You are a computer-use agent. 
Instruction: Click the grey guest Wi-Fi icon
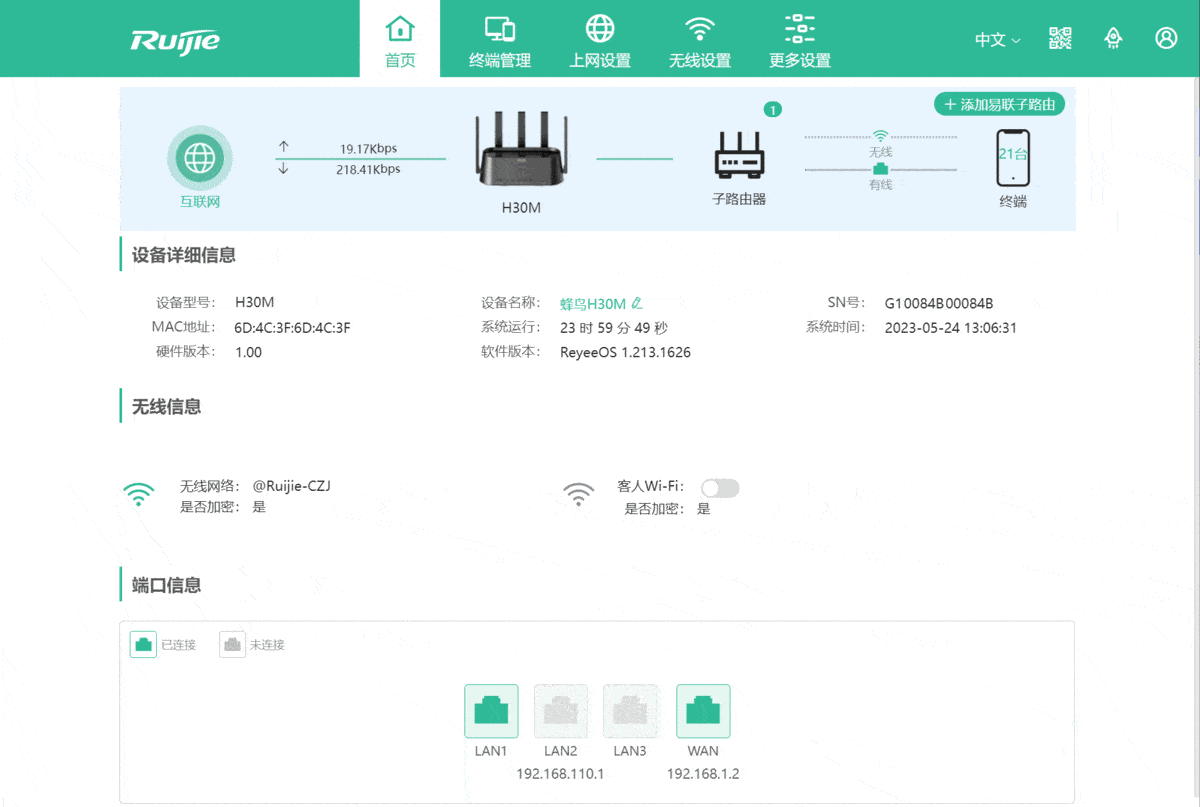(578, 495)
